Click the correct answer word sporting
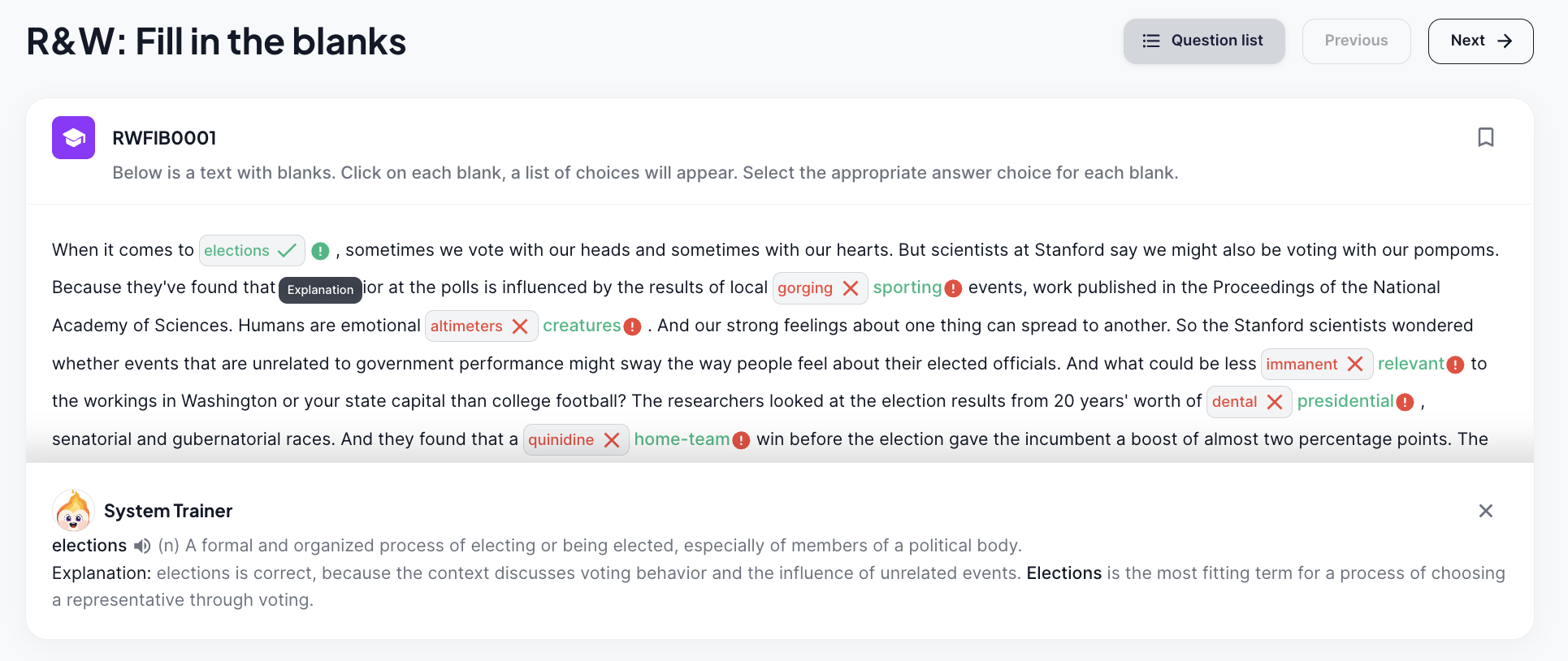 907,287
